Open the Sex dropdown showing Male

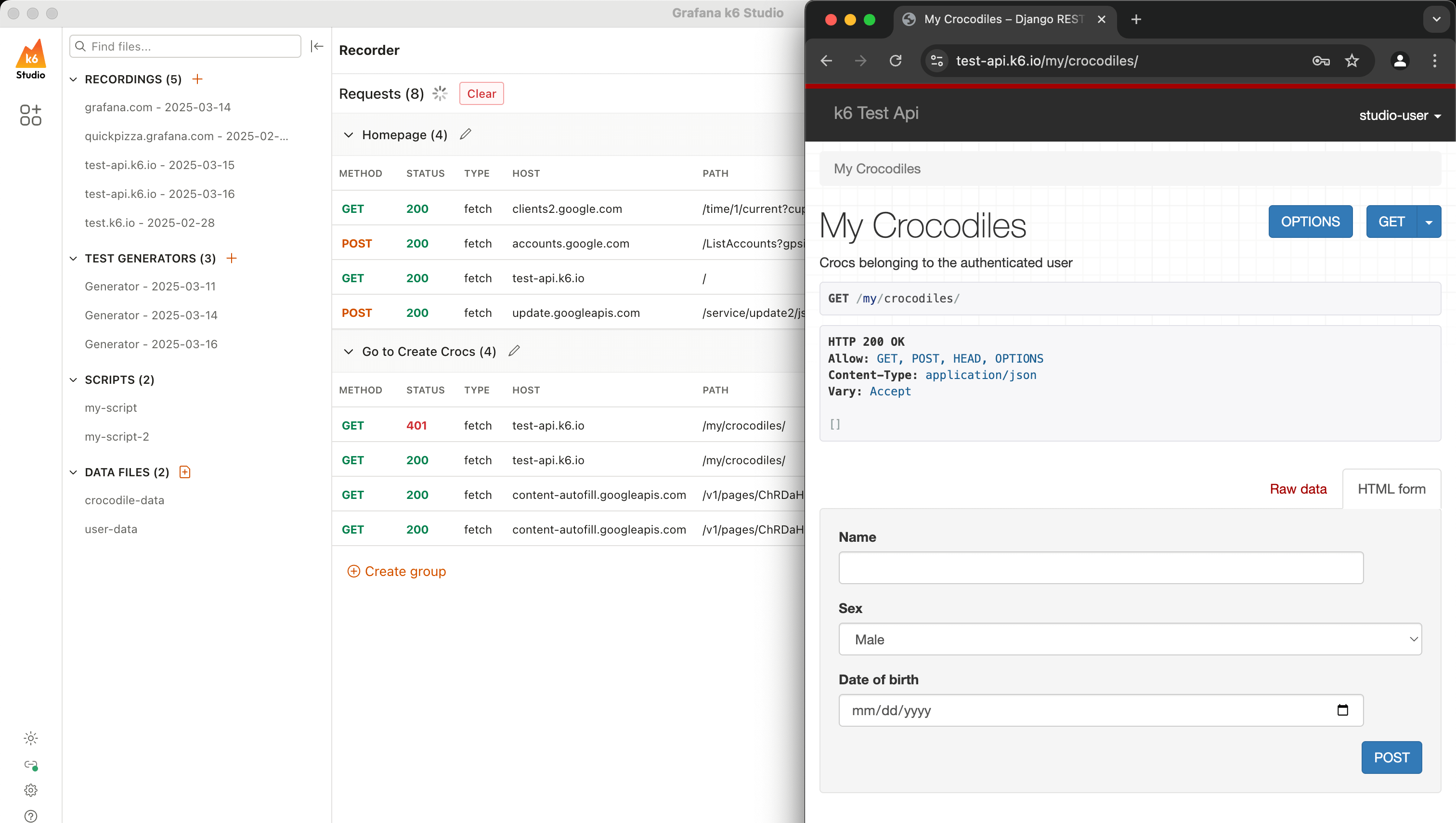pyautogui.click(x=1129, y=640)
